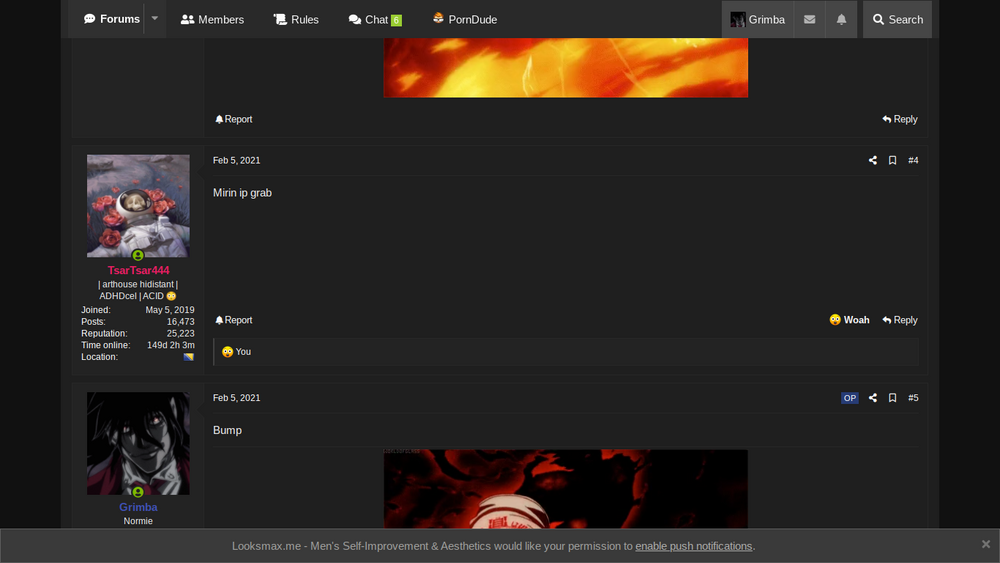Click the Woah reaction on post #4
This screenshot has width=1000, height=563.
point(849,320)
